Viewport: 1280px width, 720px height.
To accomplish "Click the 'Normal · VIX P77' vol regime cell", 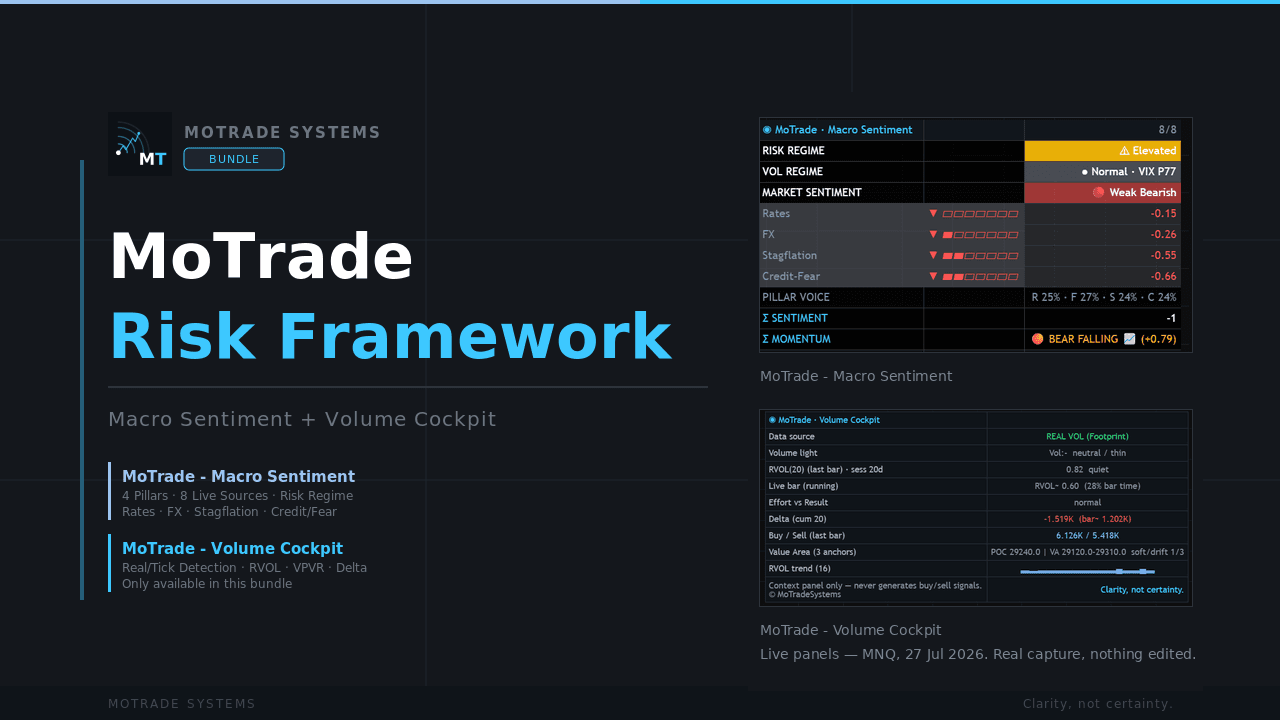I will pyautogui.click(x=1102, y=171).
